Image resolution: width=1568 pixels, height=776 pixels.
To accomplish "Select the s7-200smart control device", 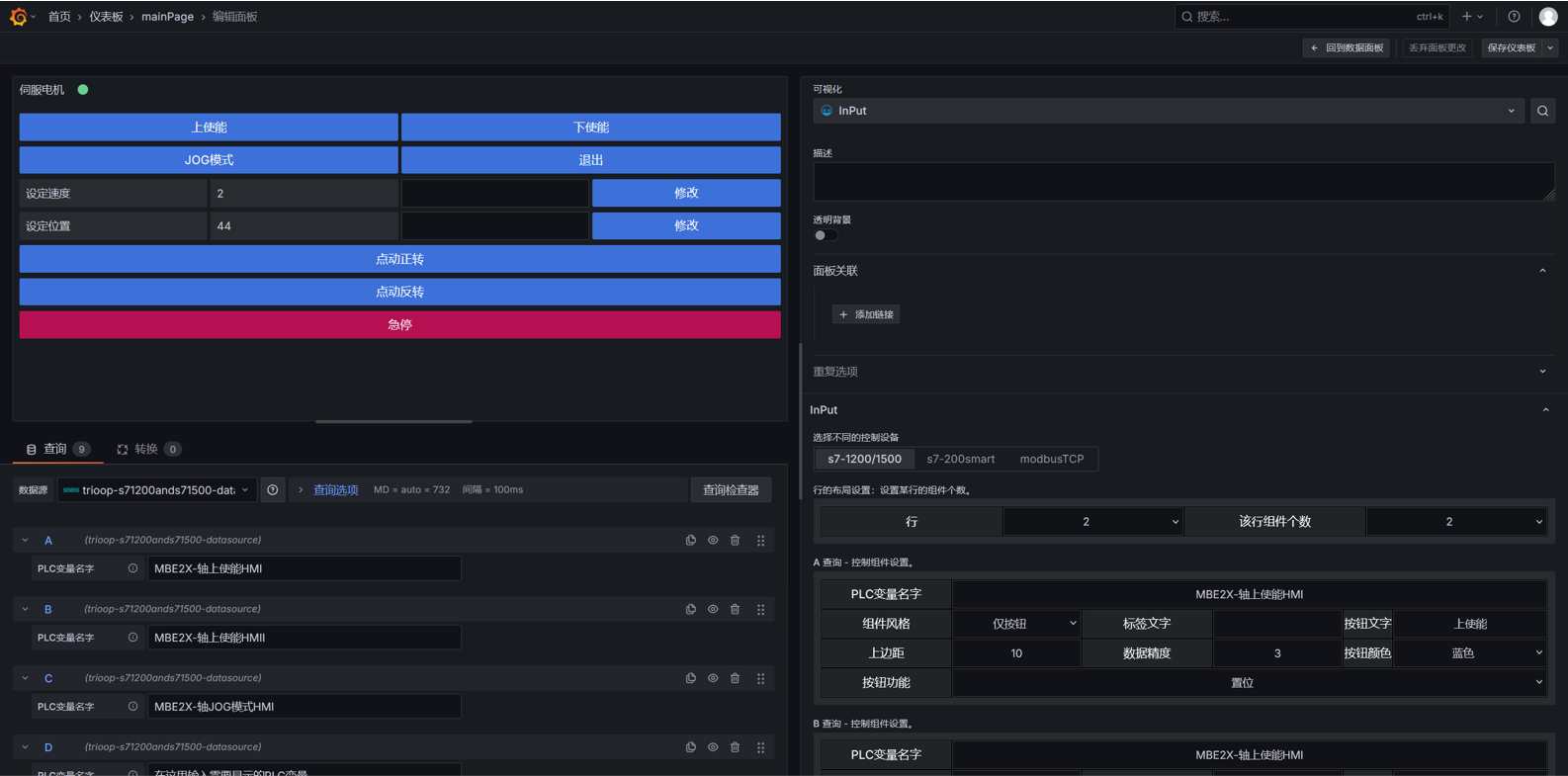I will tap(961, 460).
